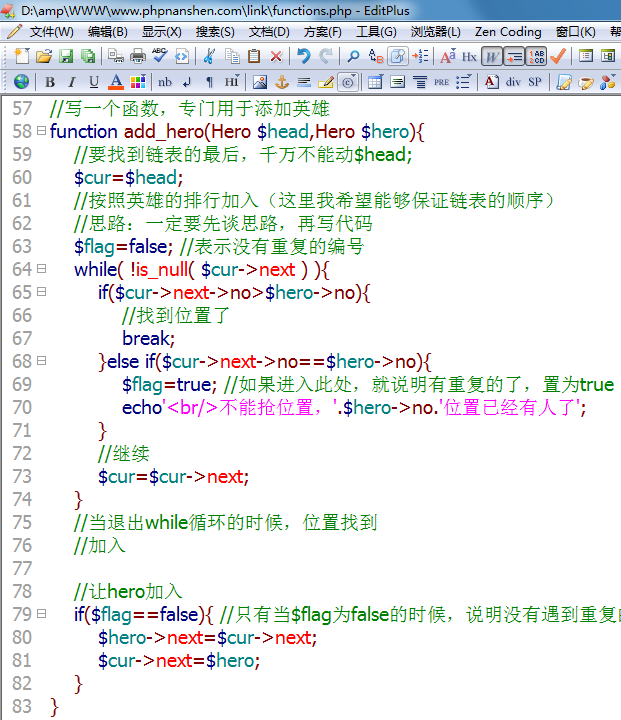Viewport: 621px width, 720px height.
Task: View in browser globe icon
Action: tap(21, 82)
